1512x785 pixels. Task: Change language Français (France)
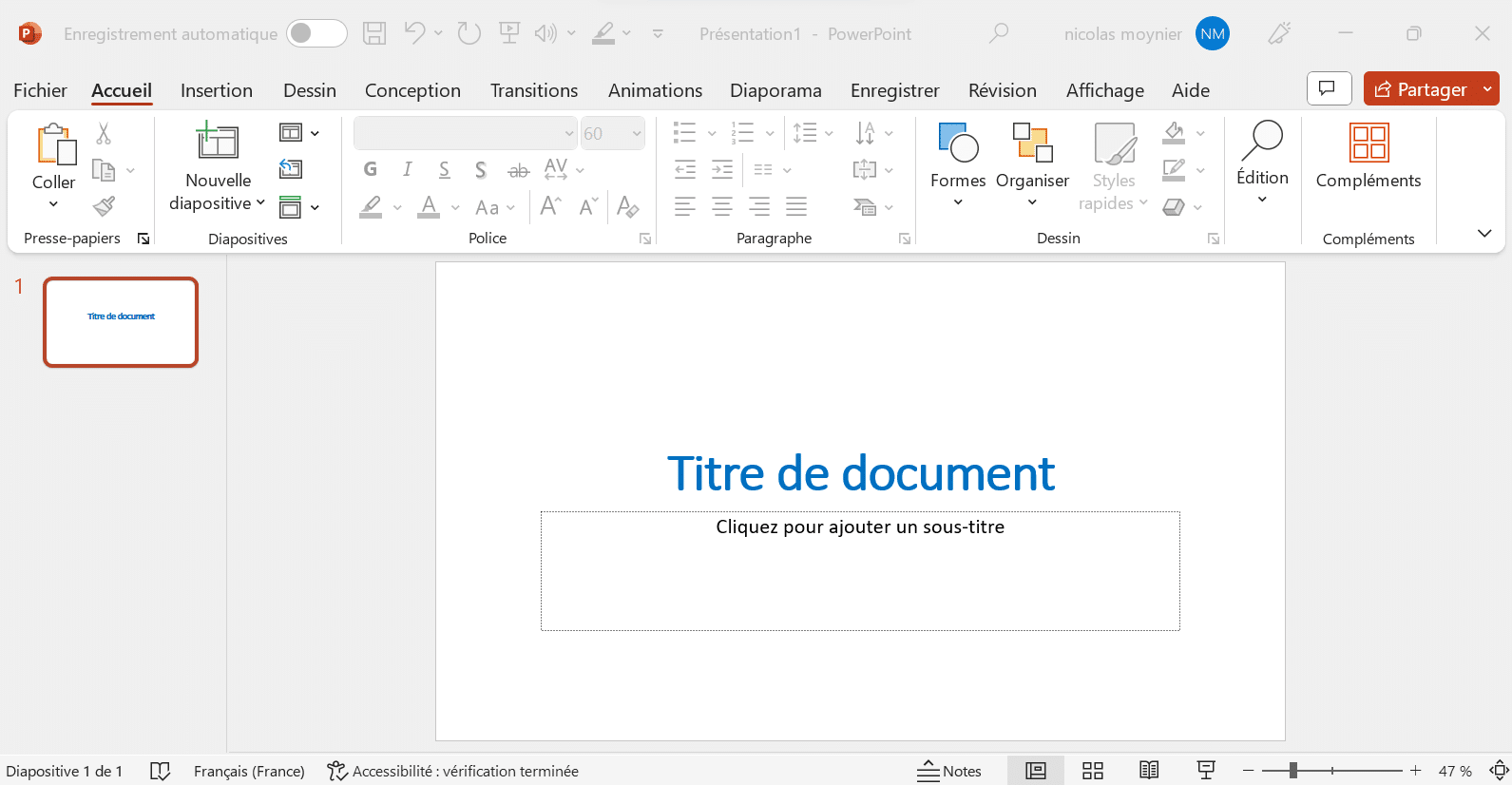click(249, 771)
